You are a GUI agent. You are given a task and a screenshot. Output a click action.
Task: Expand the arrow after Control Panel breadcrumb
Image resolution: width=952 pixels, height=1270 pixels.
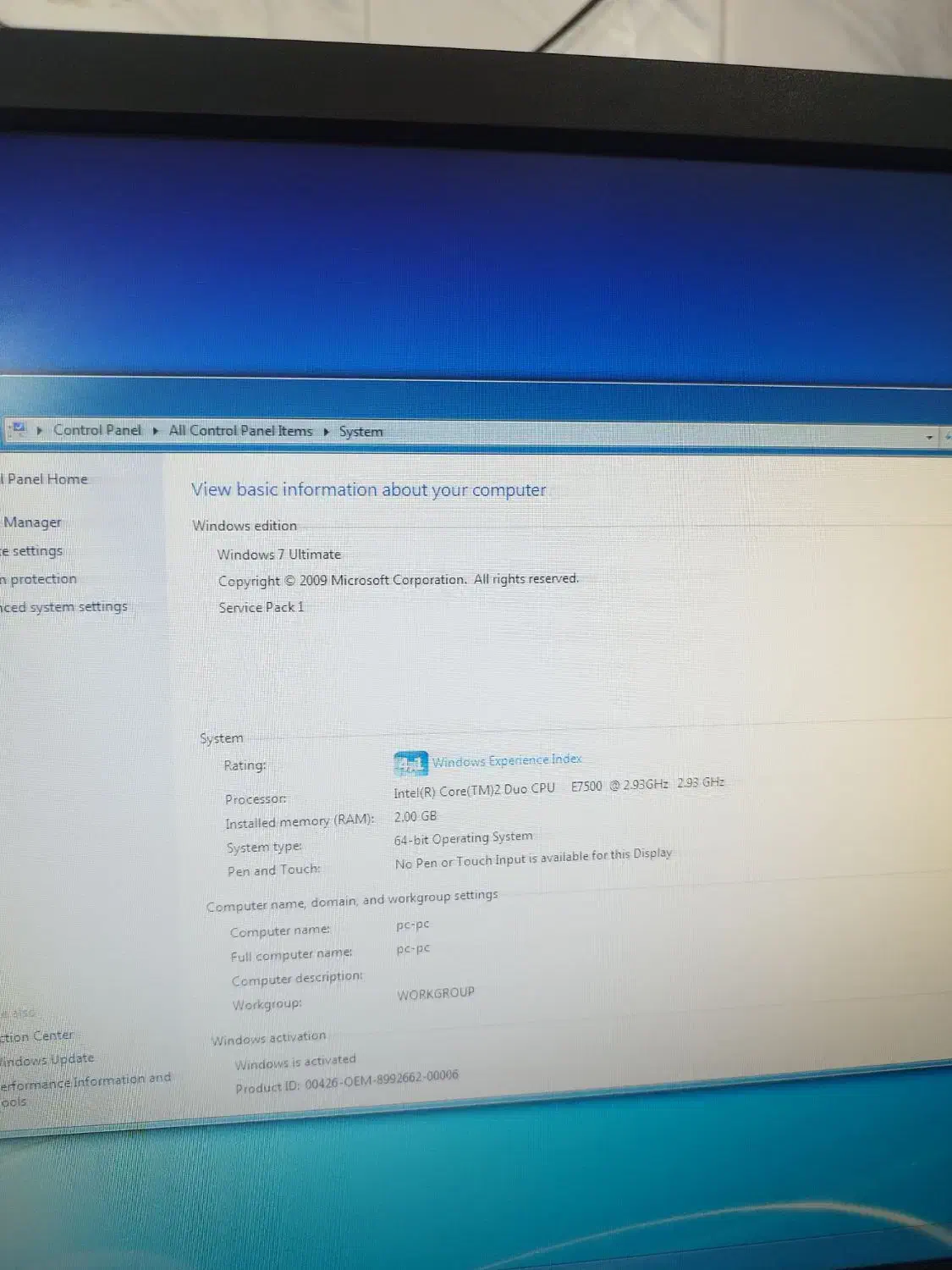coord(156,430)
